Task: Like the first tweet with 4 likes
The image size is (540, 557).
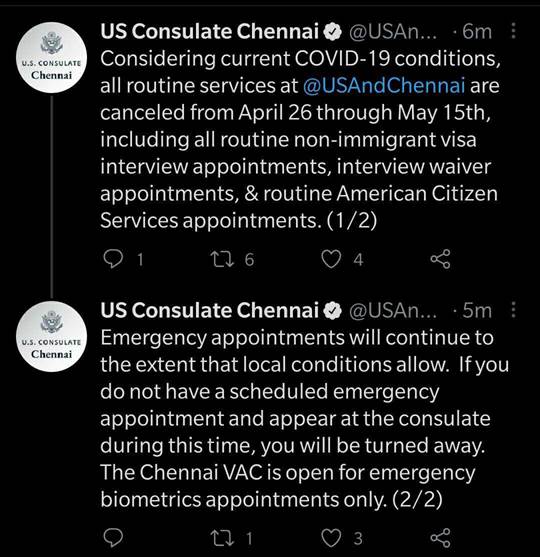Action: (331, 259)
